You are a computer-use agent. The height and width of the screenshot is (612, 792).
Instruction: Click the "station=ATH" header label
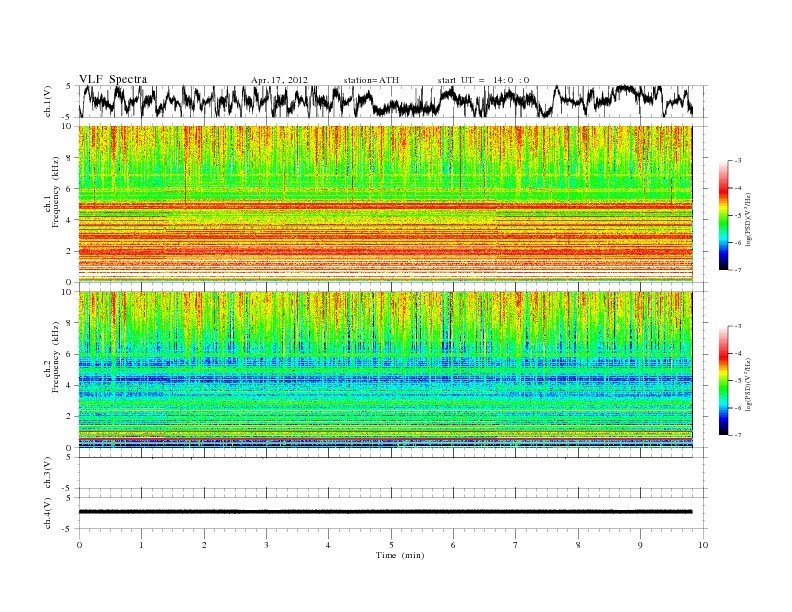tap(371, 80)
